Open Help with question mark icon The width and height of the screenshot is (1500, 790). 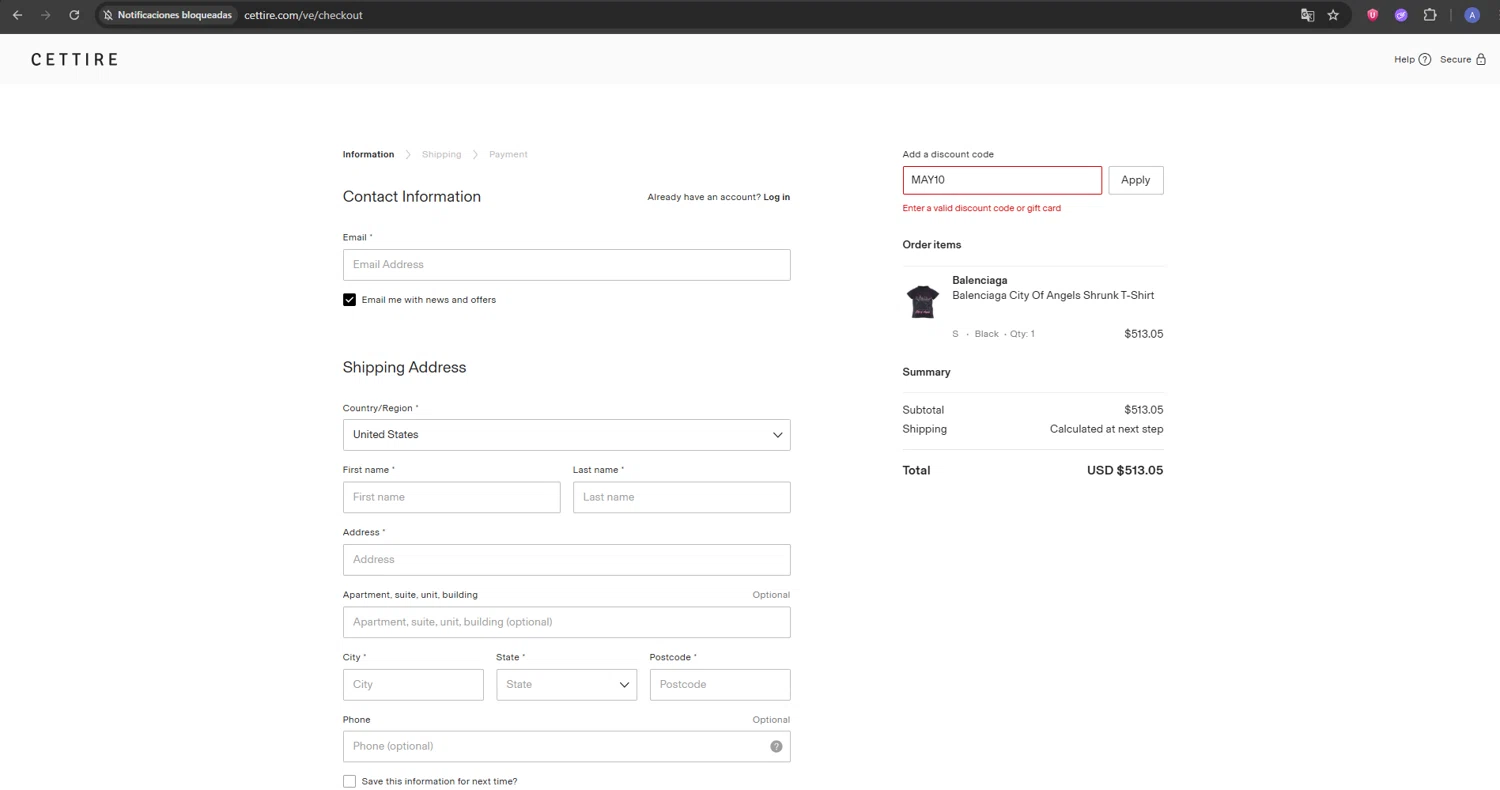click(x=1412, y=59)
